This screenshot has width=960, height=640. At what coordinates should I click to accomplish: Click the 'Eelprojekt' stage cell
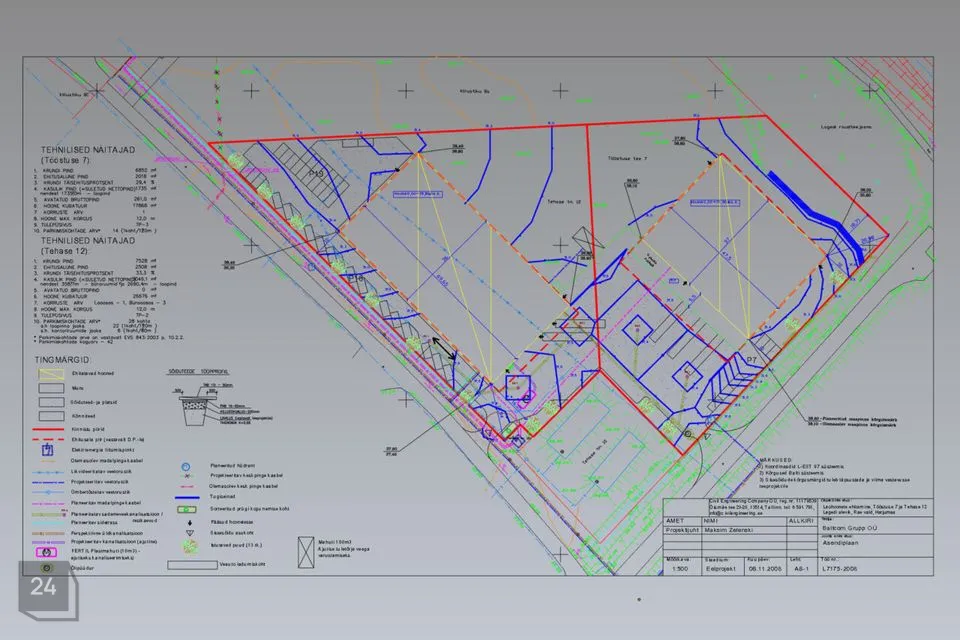[721, 568]
